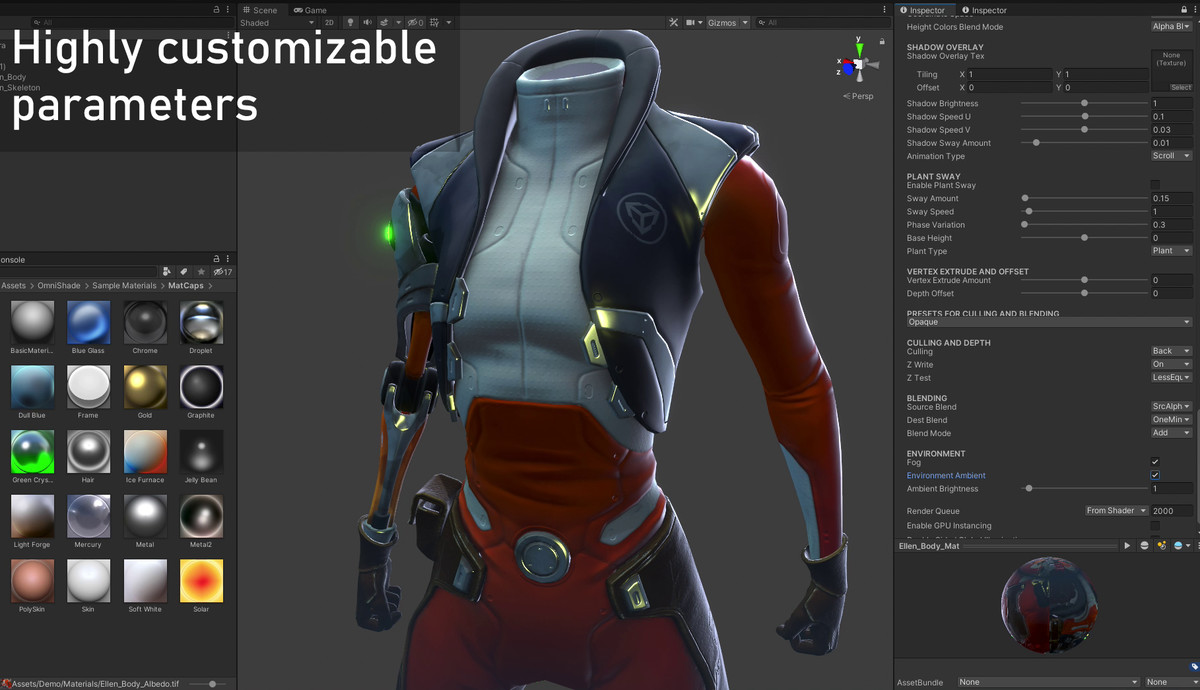The width and height of the screenshot is (1200, 690).
Task: Play the material preview animation
Action: click(x=1127, y=546)
